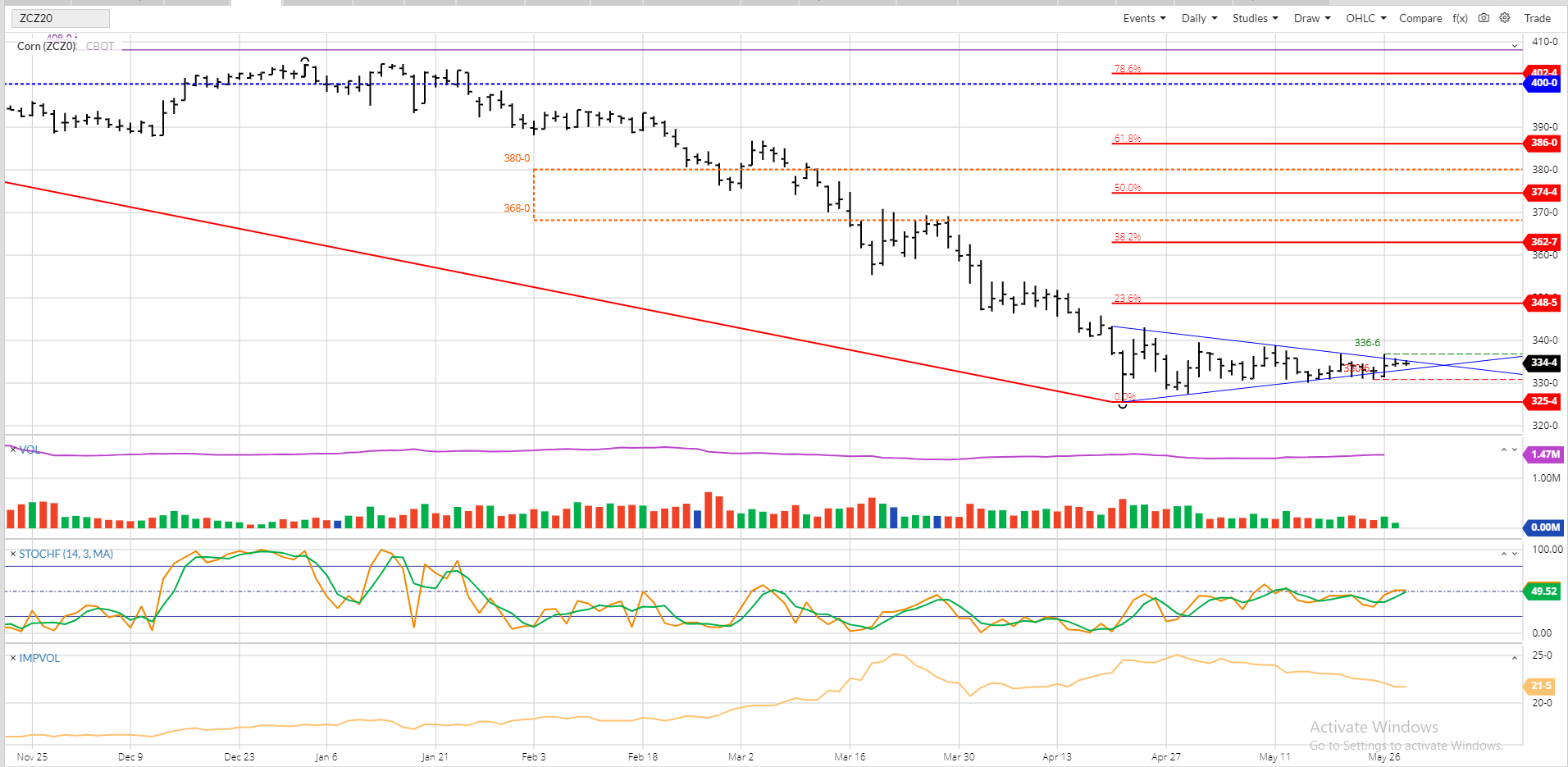Move the STOCHF panel down

click(1515, 554)
